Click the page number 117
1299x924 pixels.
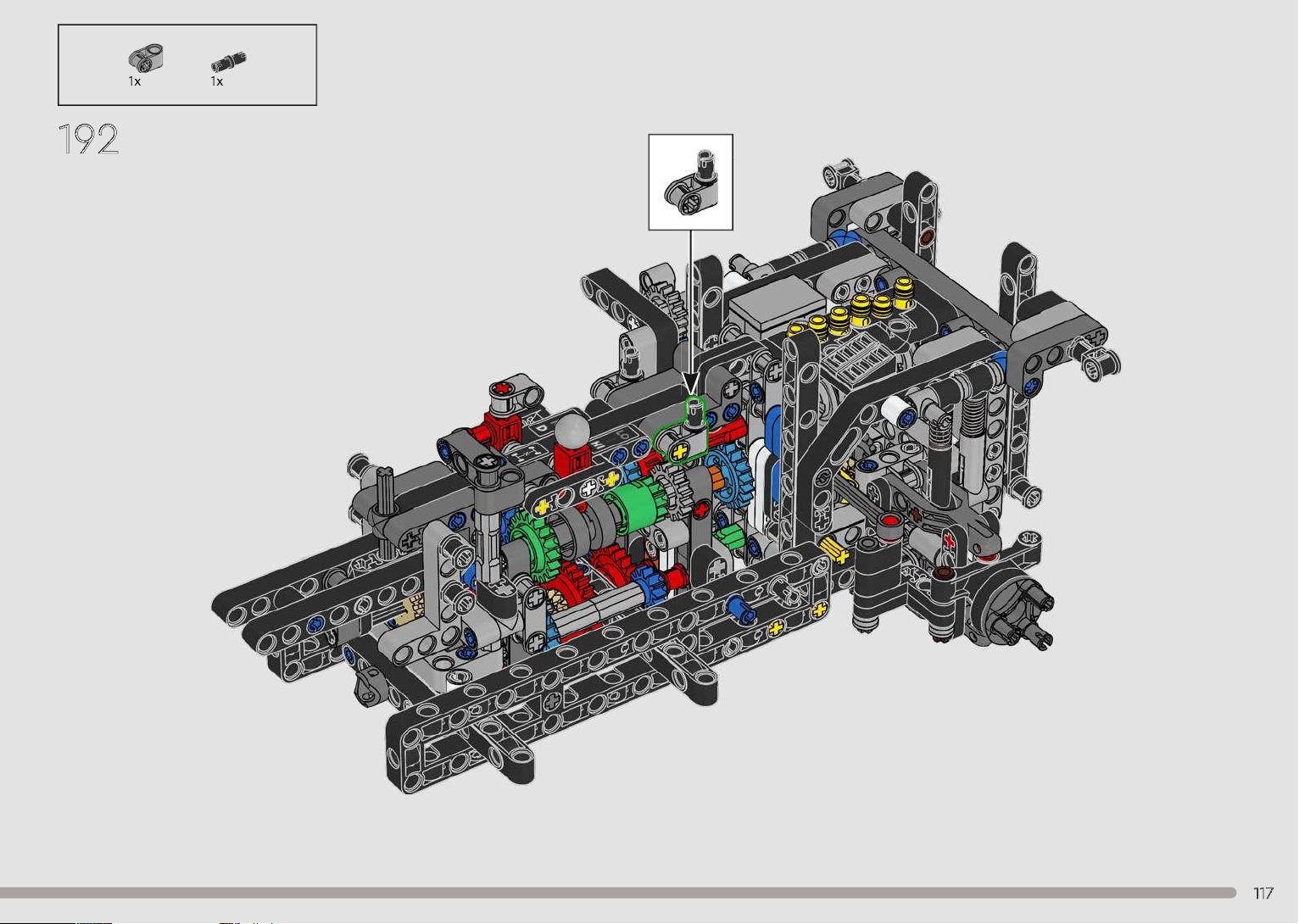[1263, 893]
